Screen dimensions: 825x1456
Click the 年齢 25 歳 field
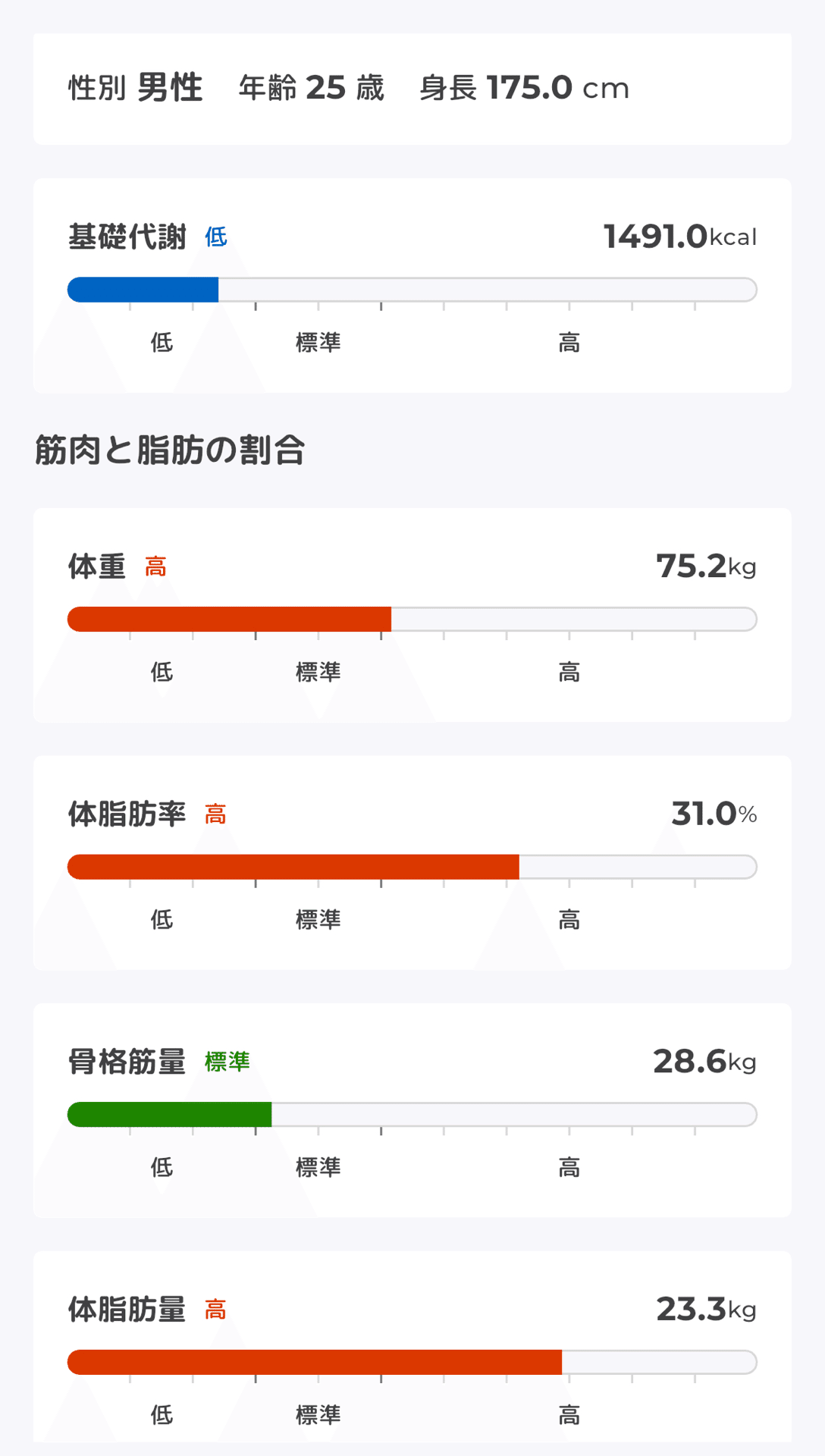(x=311, y=88)
